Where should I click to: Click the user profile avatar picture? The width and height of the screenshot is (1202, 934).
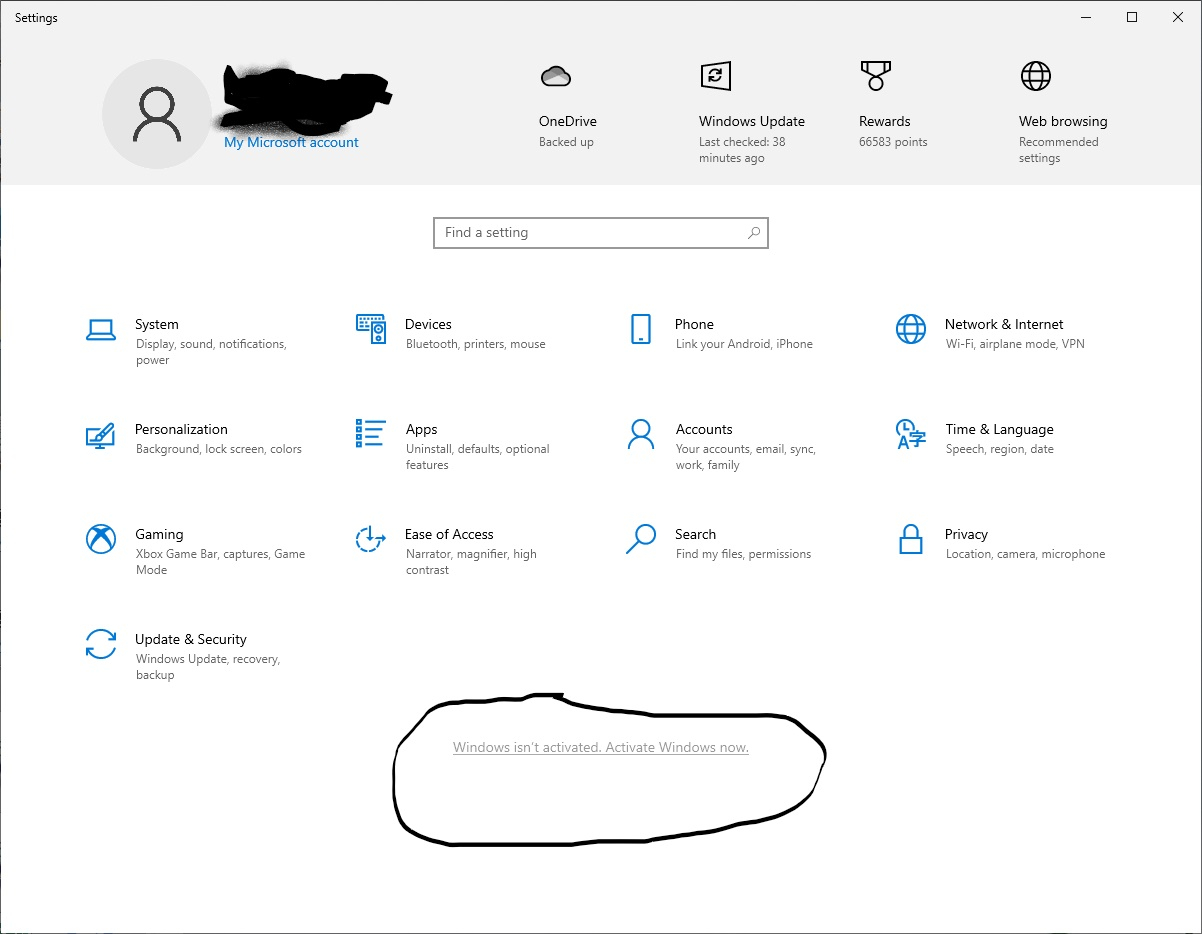coord(157,114)
